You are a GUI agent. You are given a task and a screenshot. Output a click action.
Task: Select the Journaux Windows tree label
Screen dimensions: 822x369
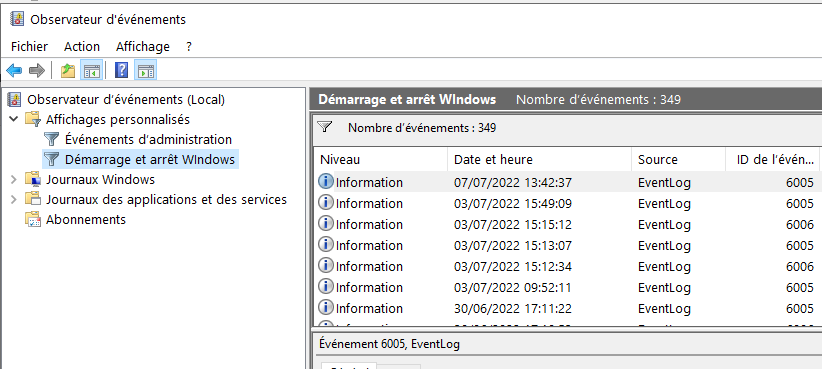(x=101, y=179)
